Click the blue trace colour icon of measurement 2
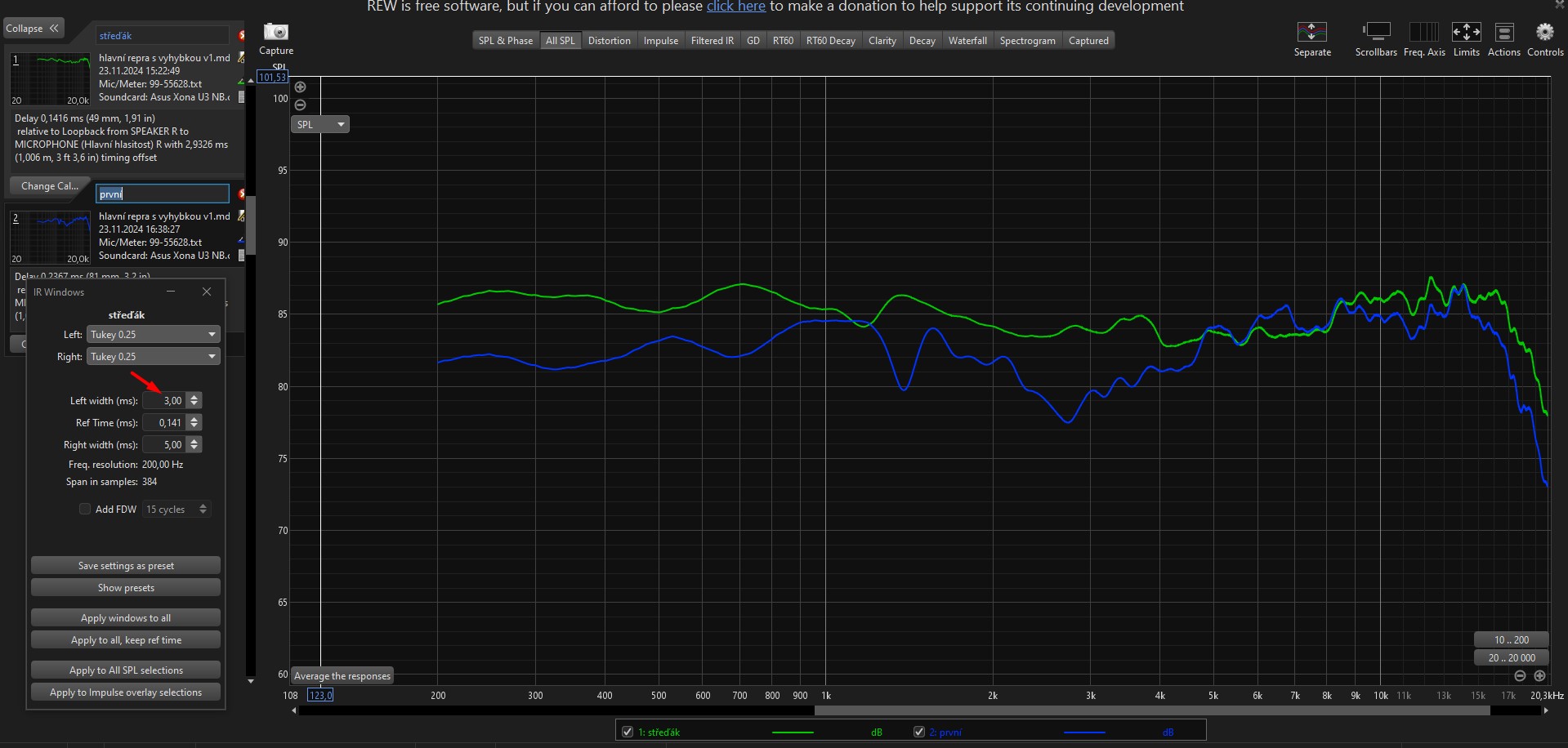The image size is (1568, 748). coord(241,240)
